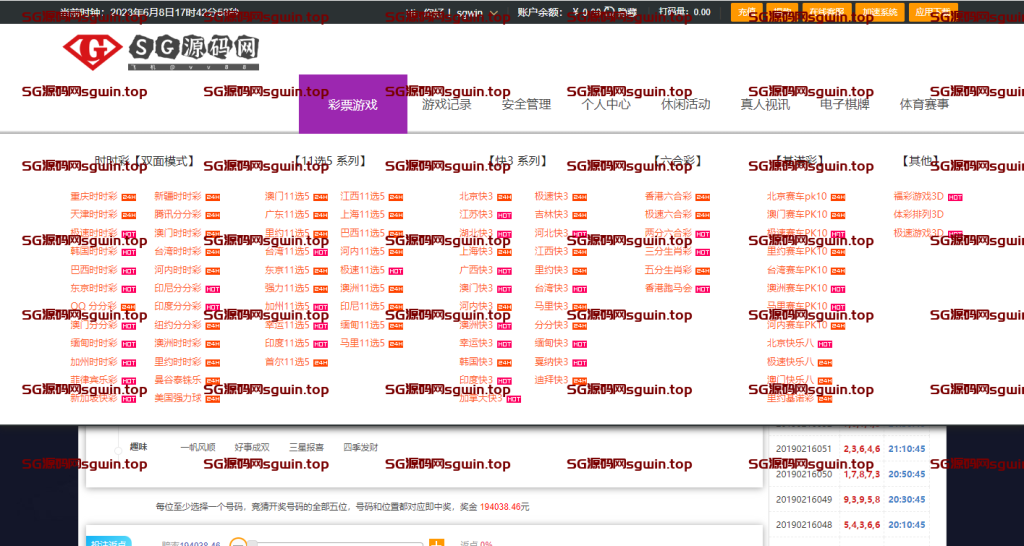Open the 北京快3 game link
Image resolution: width=1024 pixels, height=546 pixels.
click(476, 196)
